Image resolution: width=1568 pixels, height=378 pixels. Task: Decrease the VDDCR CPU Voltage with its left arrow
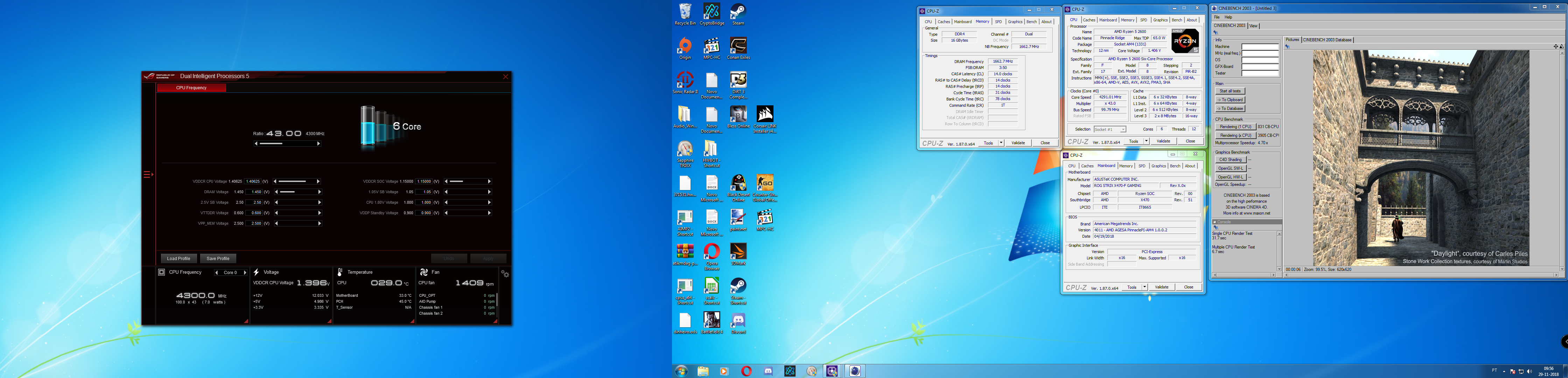point(275,181)
